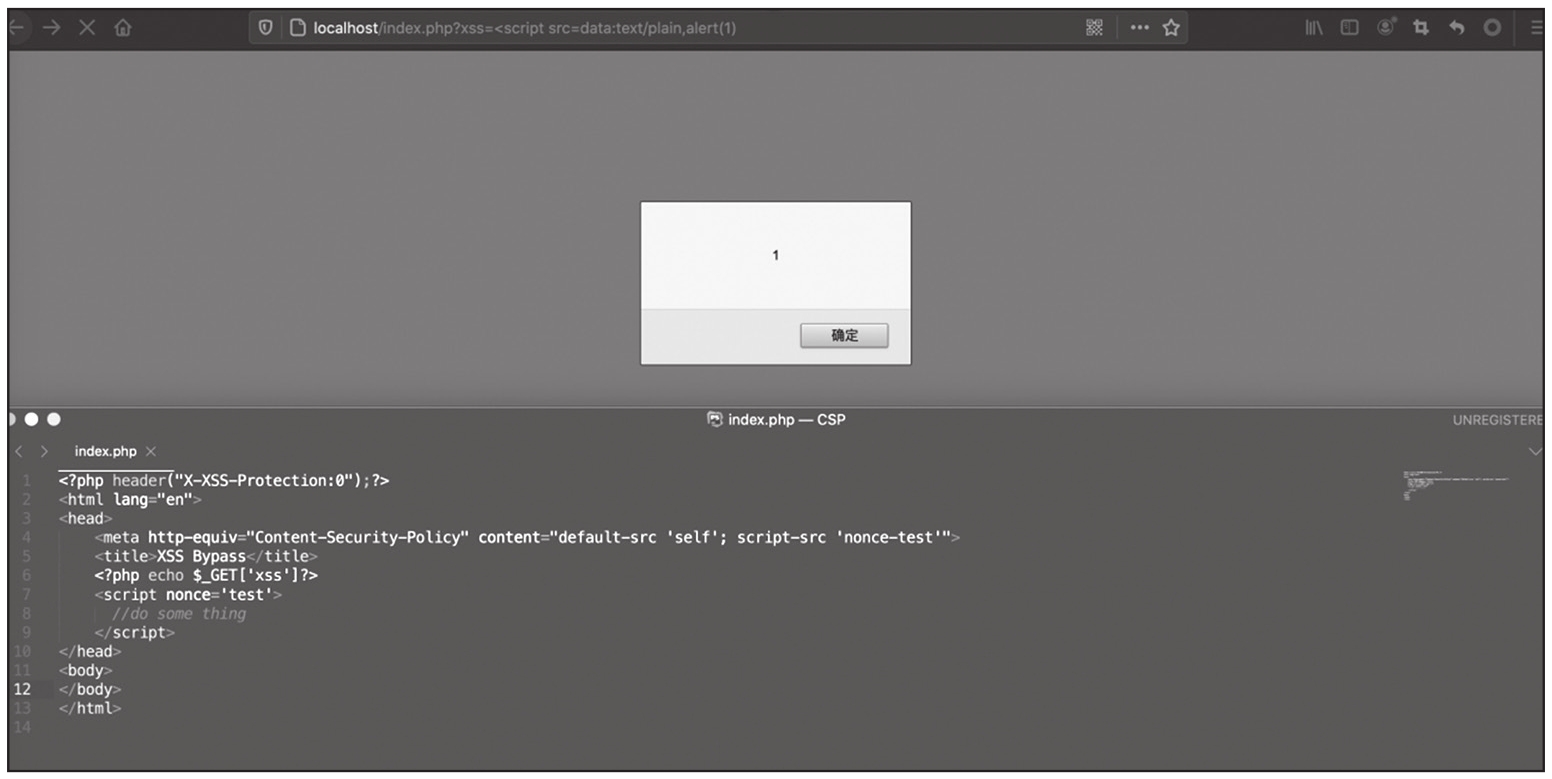
Task: Select the index.php editor tab
Action: click(105, 451)
